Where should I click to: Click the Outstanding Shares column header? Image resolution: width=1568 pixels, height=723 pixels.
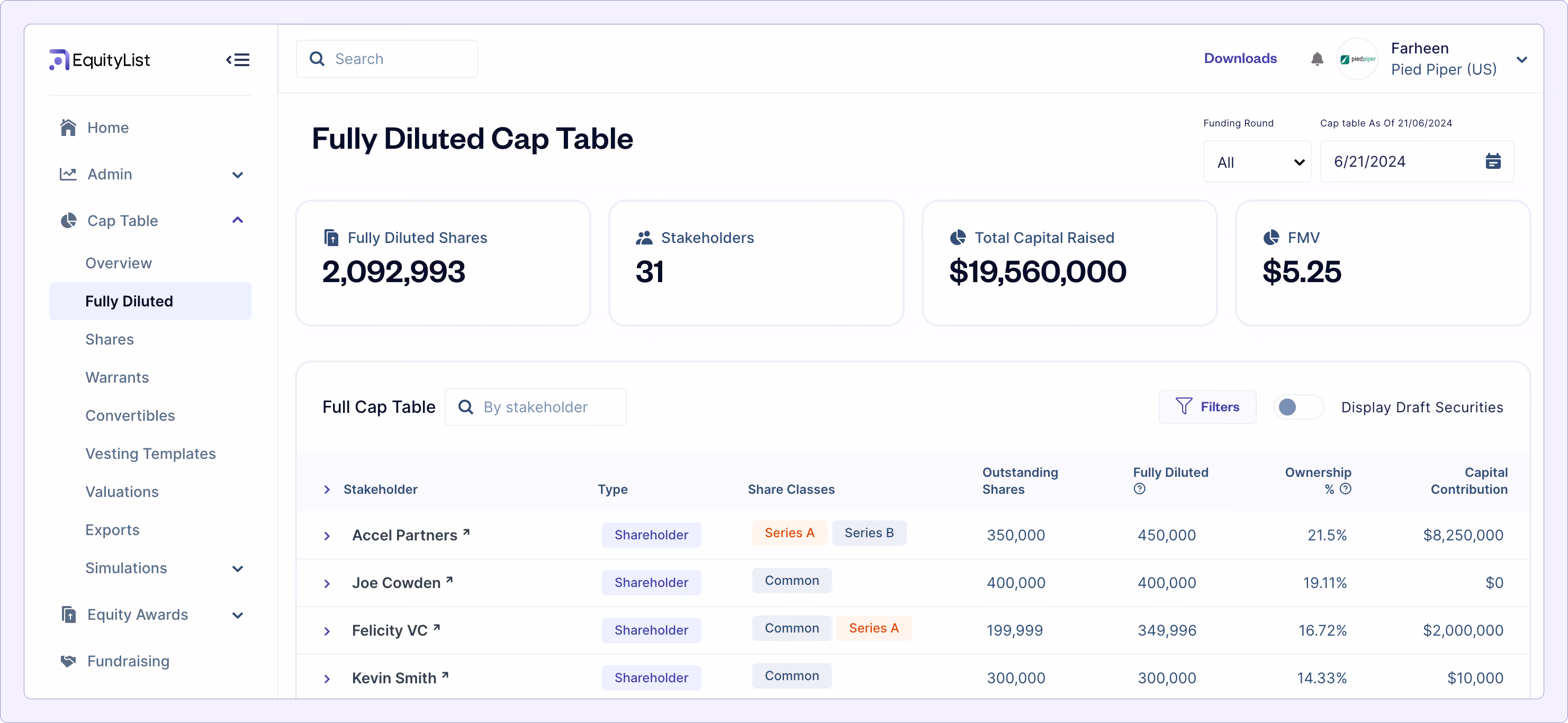pos(1020,481)
